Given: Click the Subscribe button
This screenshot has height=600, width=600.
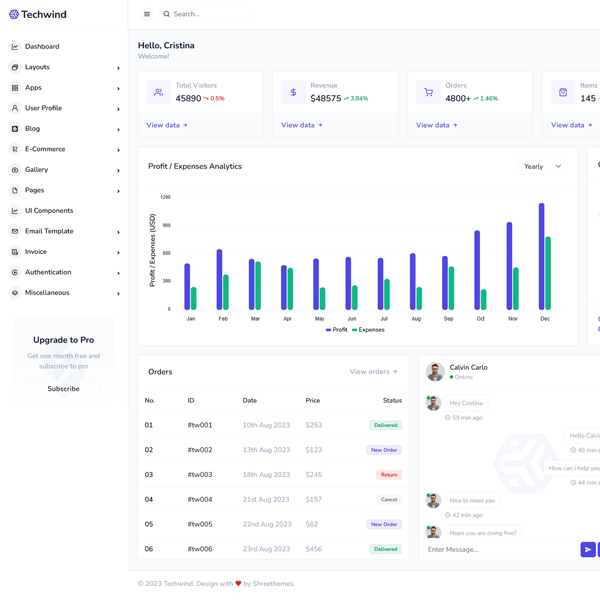Looking at the screenshot, I should pyautogui.click(x=63, y=389).
